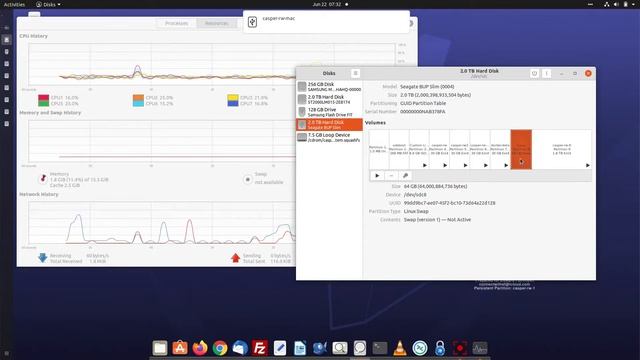Open Thunderbird mail from the dock

coord(240,348)
